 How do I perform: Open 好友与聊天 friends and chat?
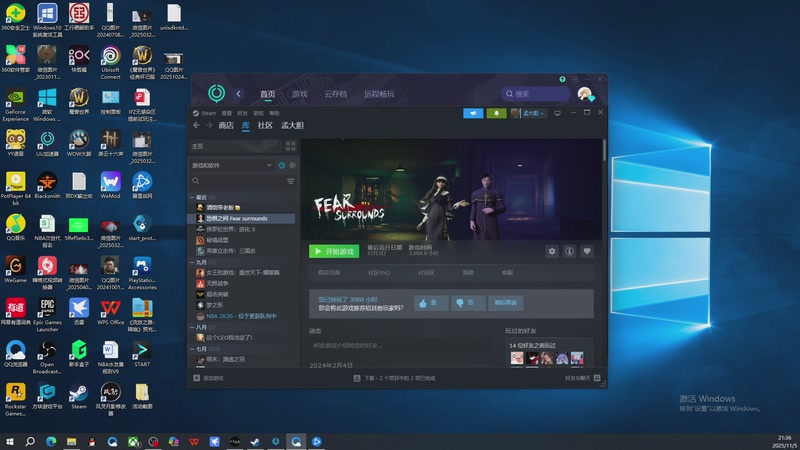click(x=582, y=378)
